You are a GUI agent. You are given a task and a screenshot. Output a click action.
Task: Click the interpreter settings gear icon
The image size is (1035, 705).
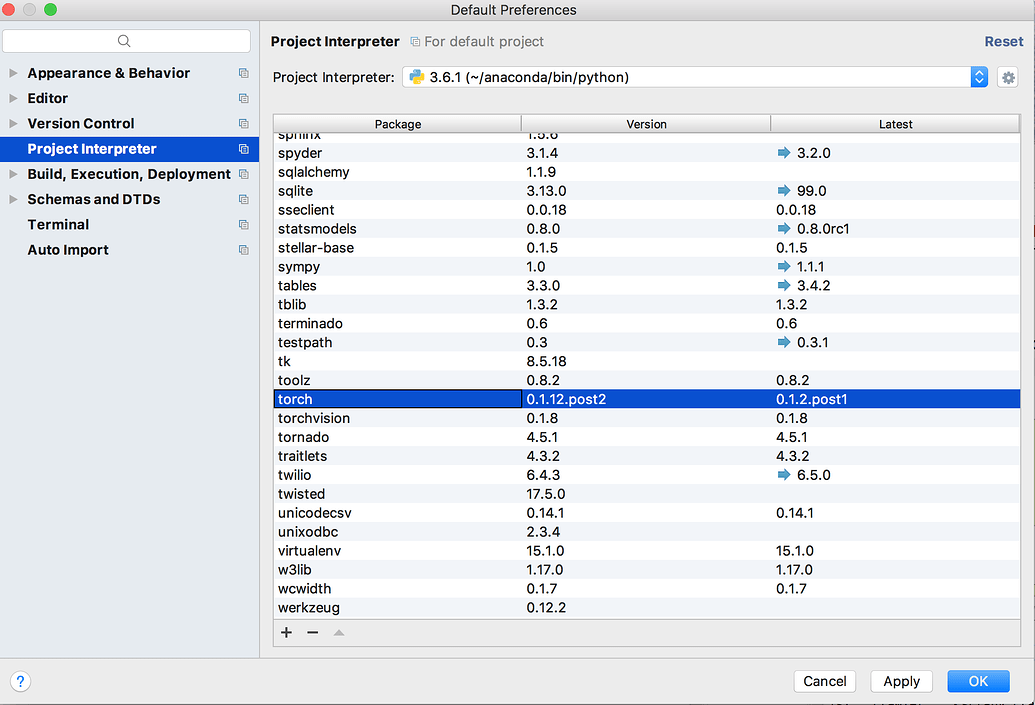click(x=1007, y=77)
